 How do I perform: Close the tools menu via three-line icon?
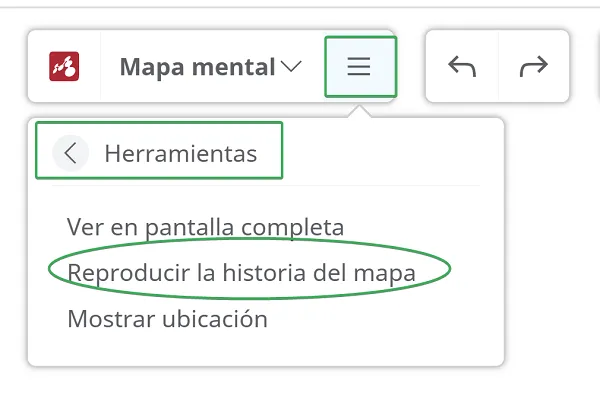pos(359,67)
